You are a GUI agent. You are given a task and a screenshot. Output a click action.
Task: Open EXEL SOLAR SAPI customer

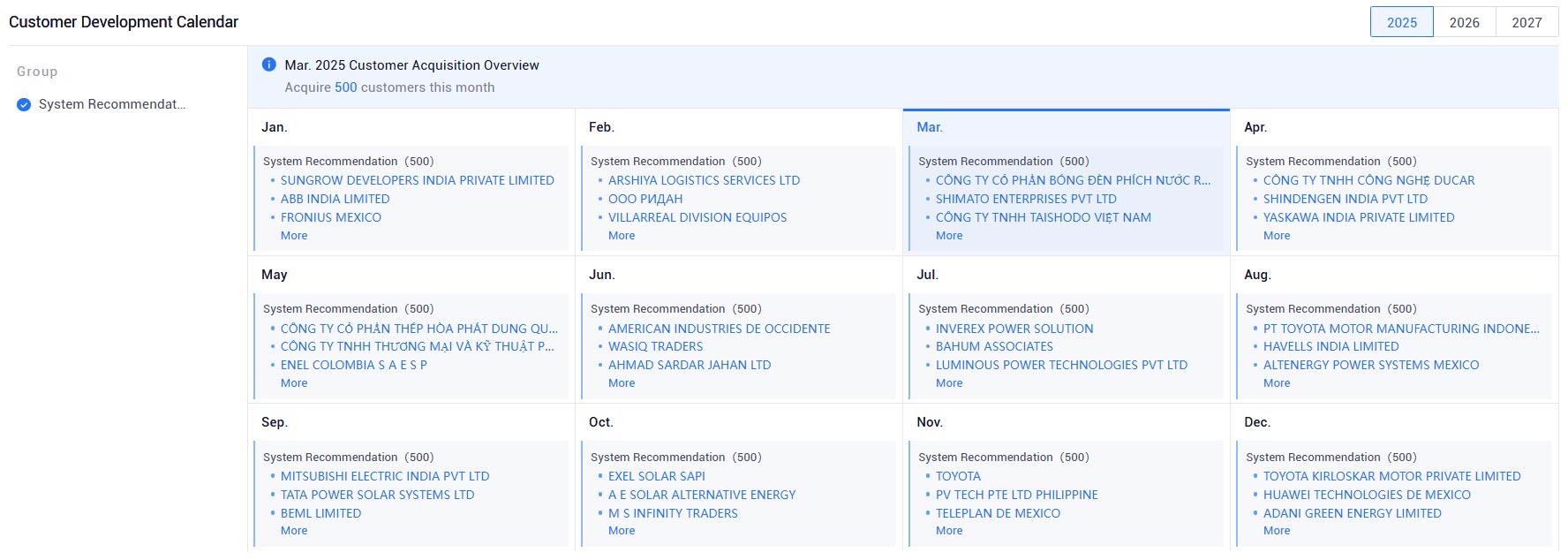657,476
